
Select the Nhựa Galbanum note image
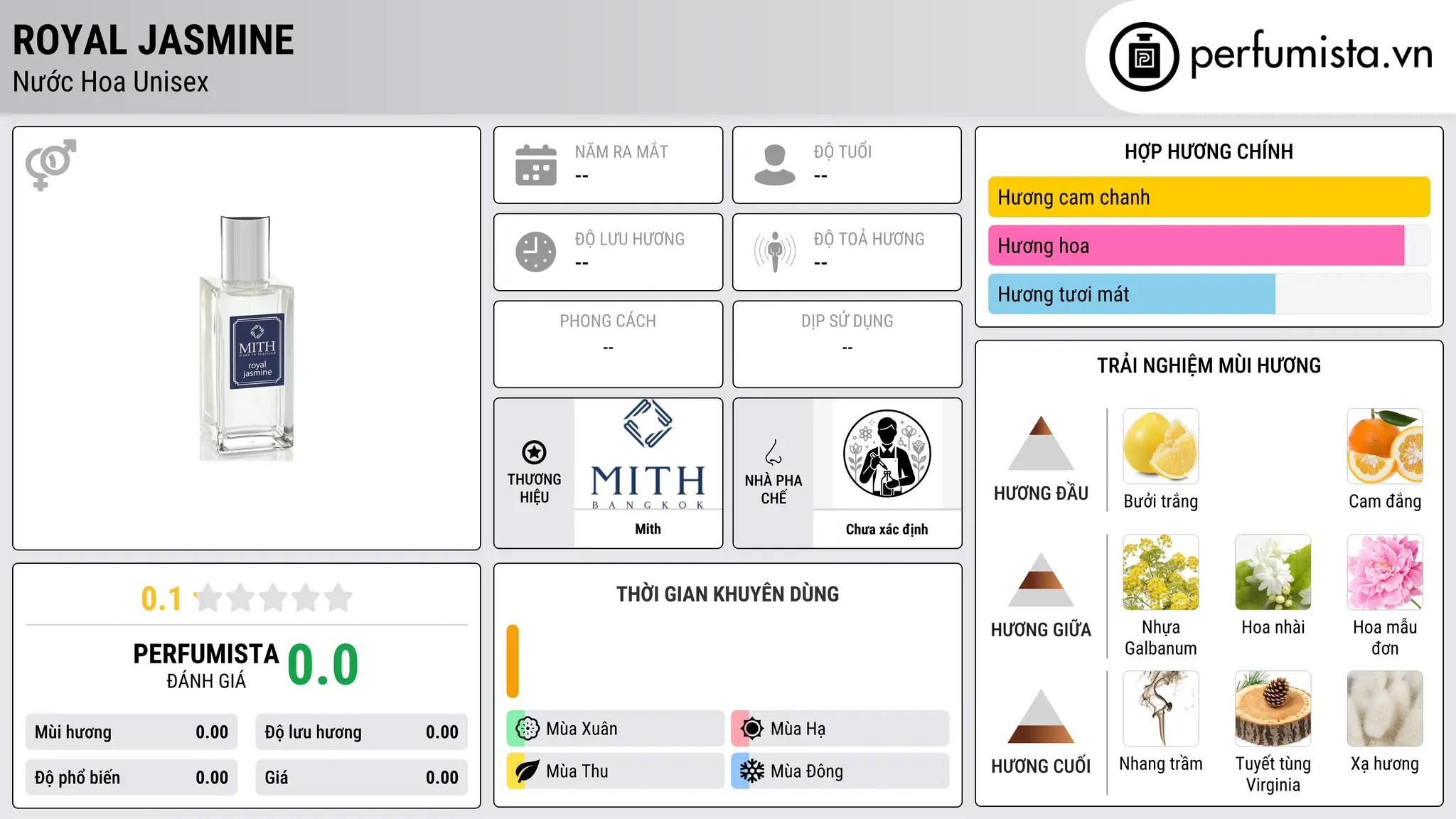tap(1161, 572)
